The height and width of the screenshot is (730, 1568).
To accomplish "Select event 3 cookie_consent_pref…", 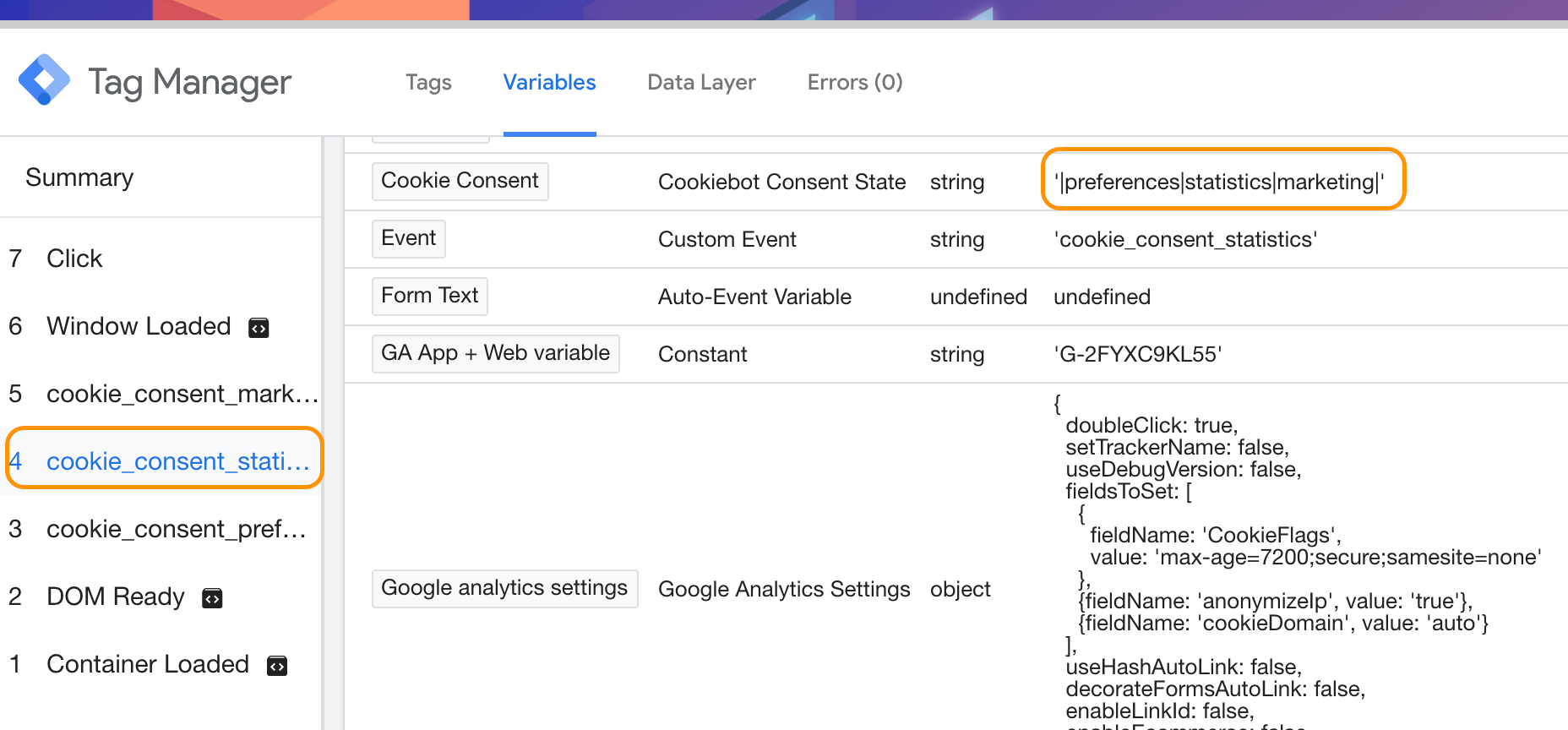I will [161, 529].
